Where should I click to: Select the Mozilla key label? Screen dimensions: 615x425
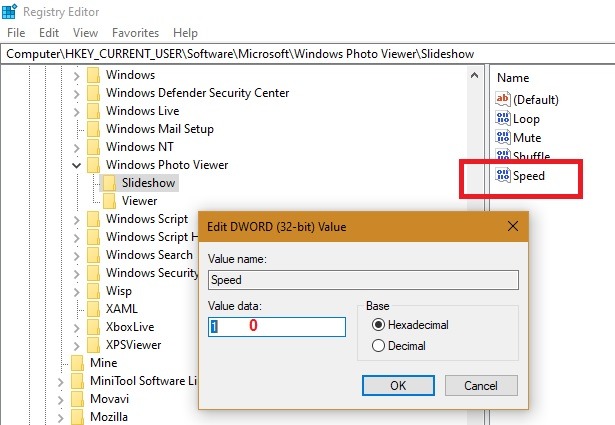click(x=109, y=417)
